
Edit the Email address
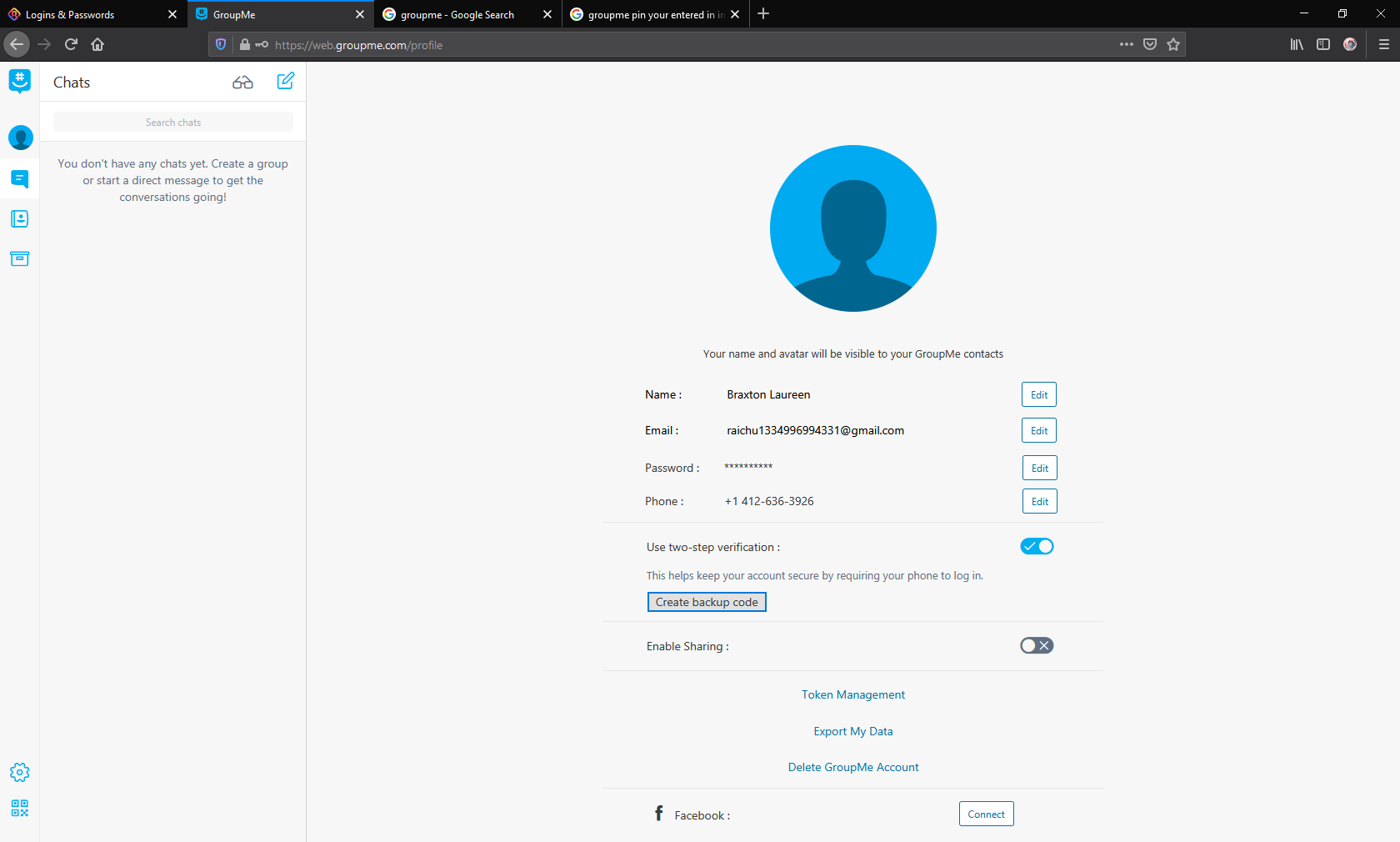click(1039, 430)
